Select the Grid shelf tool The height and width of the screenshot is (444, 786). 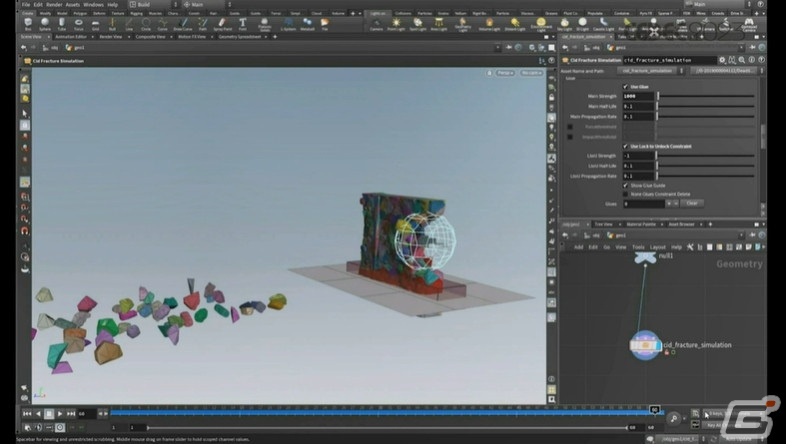(x=95, y=24)
